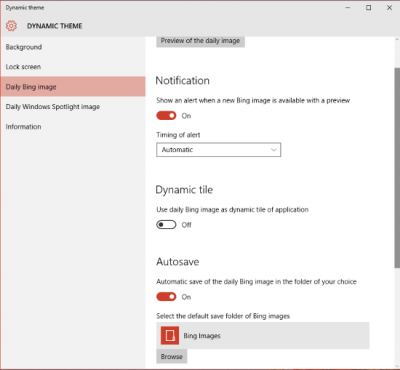Maximize the Dynamic theme window

click(368, 8)
